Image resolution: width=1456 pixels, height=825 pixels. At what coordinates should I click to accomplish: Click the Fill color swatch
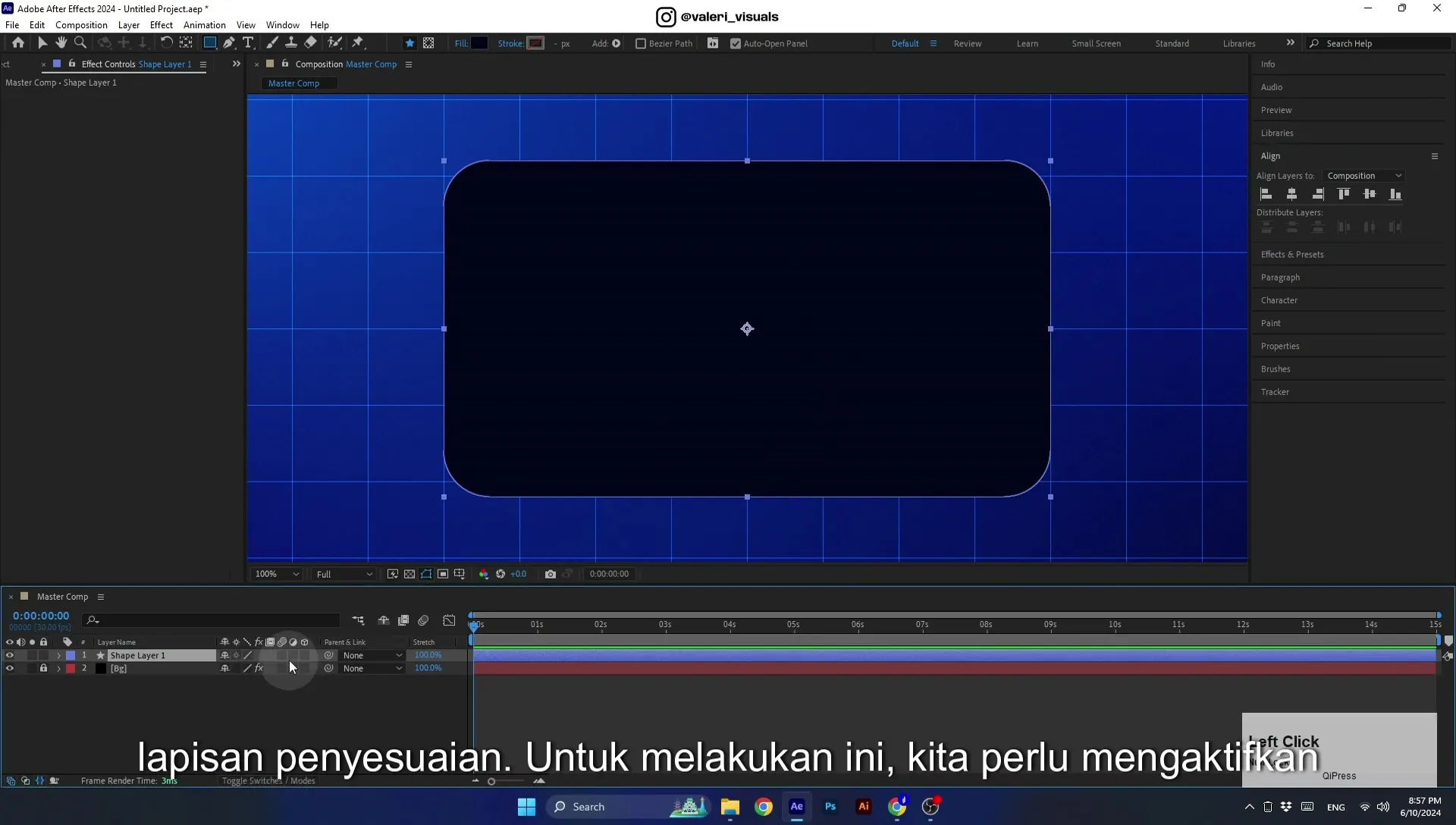[x=479, y=43]
